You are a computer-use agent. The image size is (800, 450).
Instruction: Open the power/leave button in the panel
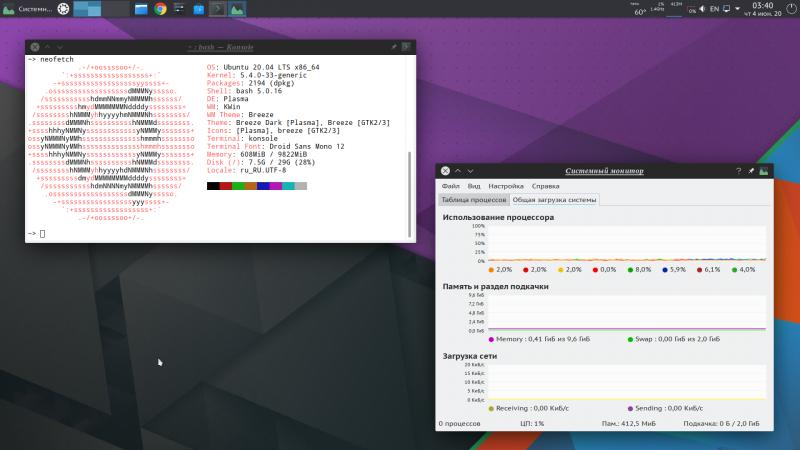pyautogui.click(x=791, y=9)
